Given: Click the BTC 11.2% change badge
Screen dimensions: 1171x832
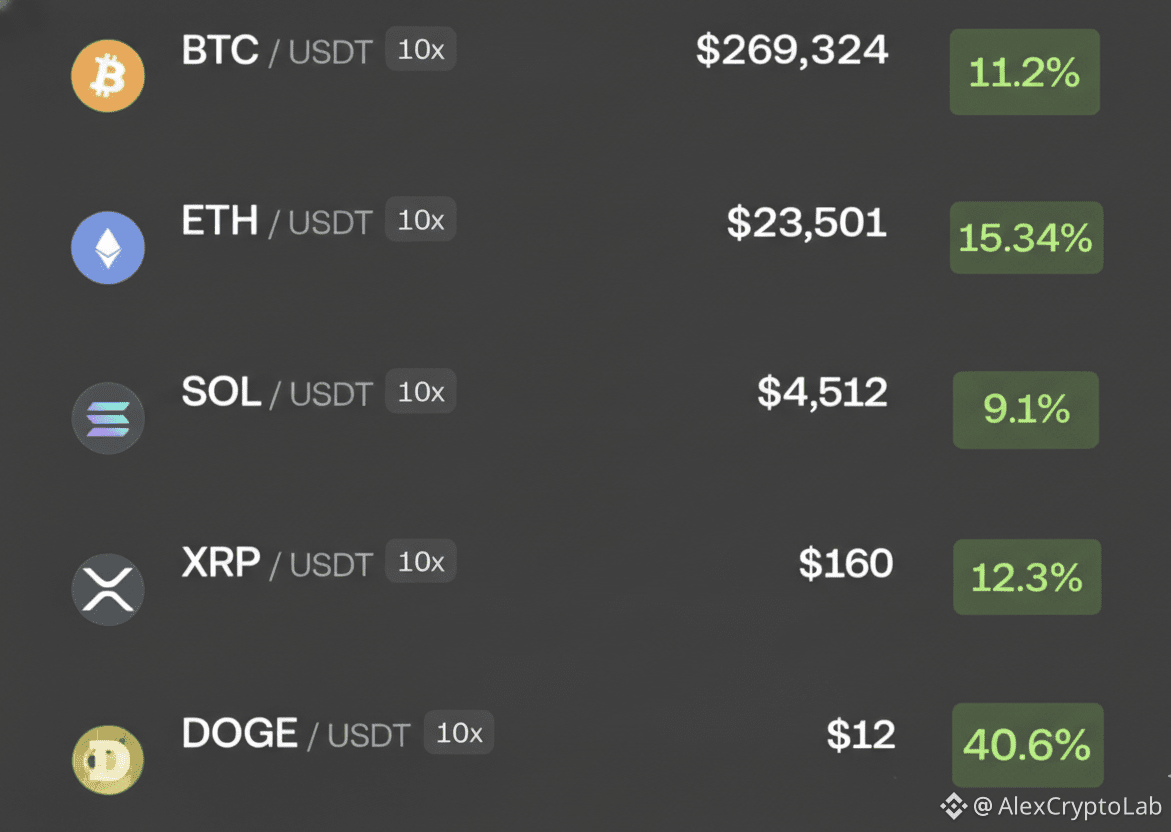Looking at the screenshot, I should click(x=1025, y=72).
